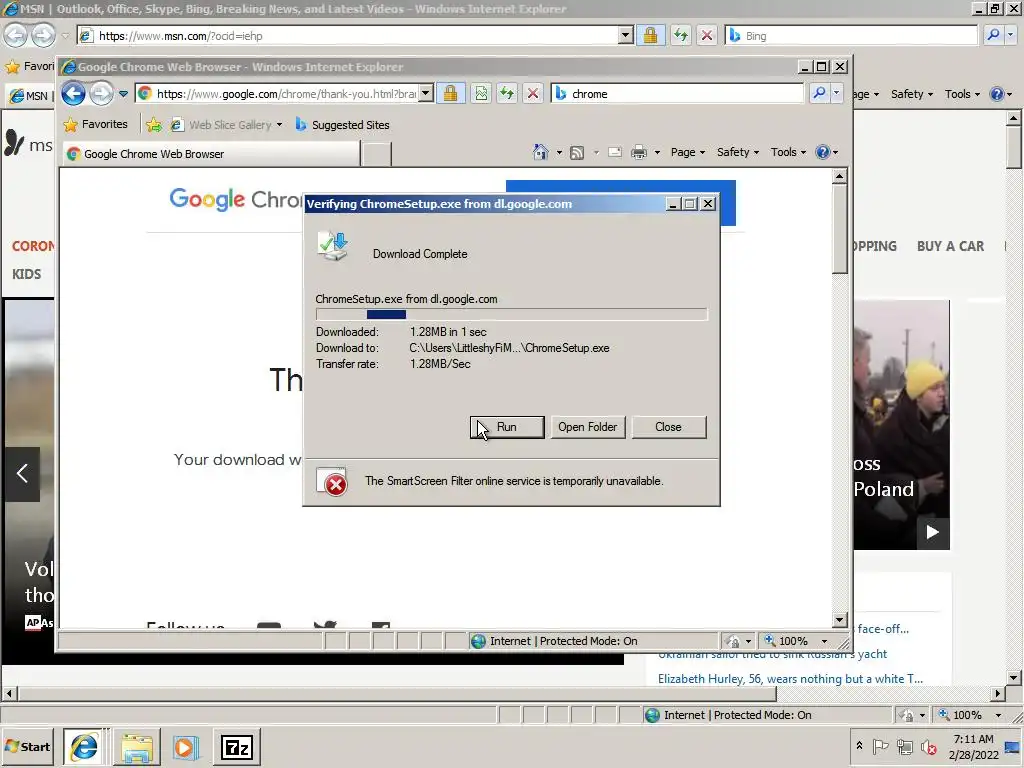Viewport: 1024px width, 768px height.
Task: Click Internet Explorer taskbar icon
Action: [x=85, y=747]
